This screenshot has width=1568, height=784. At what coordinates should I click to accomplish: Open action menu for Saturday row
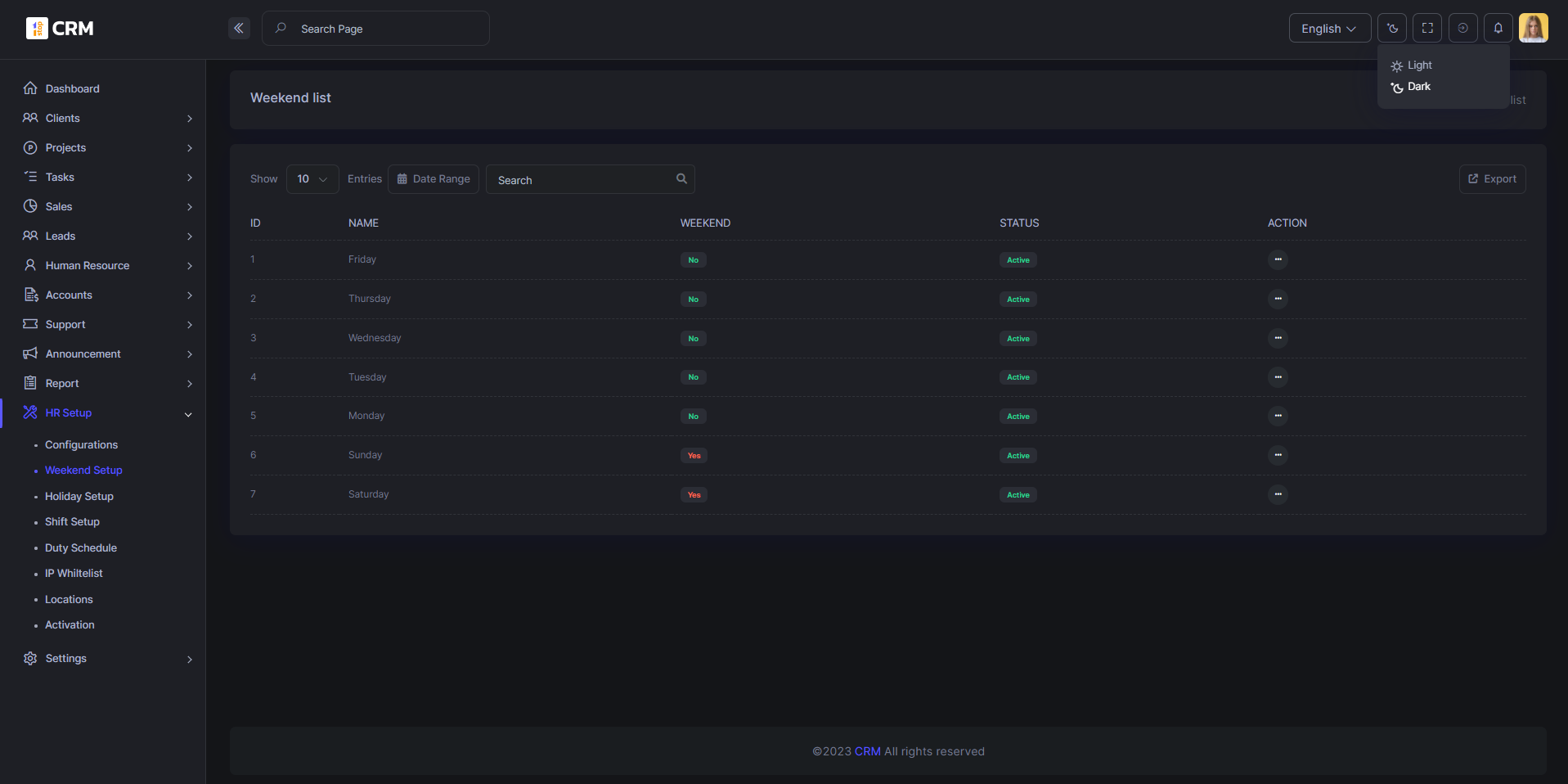point(1278,494)
